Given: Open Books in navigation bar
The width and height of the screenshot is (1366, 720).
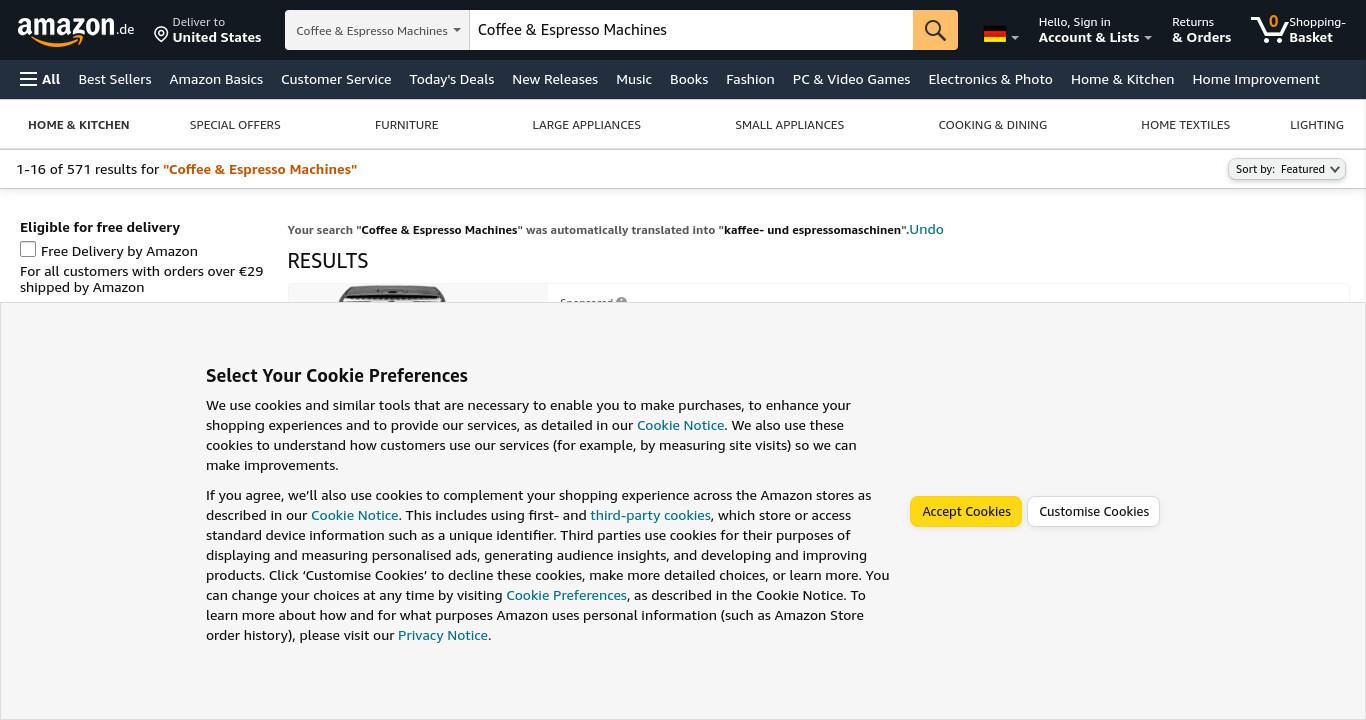Looking at the screenshot, I should coord(689,79).
